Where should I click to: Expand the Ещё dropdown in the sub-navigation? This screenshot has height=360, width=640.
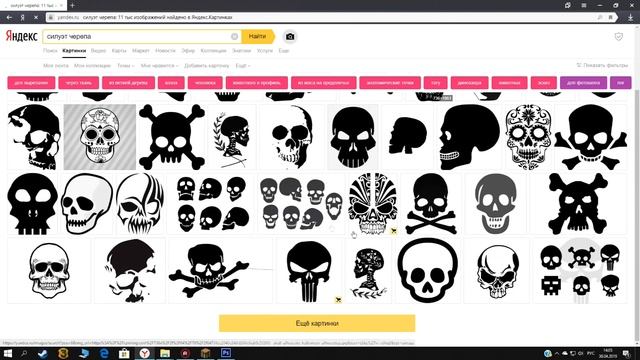click(x=243, y=65)
